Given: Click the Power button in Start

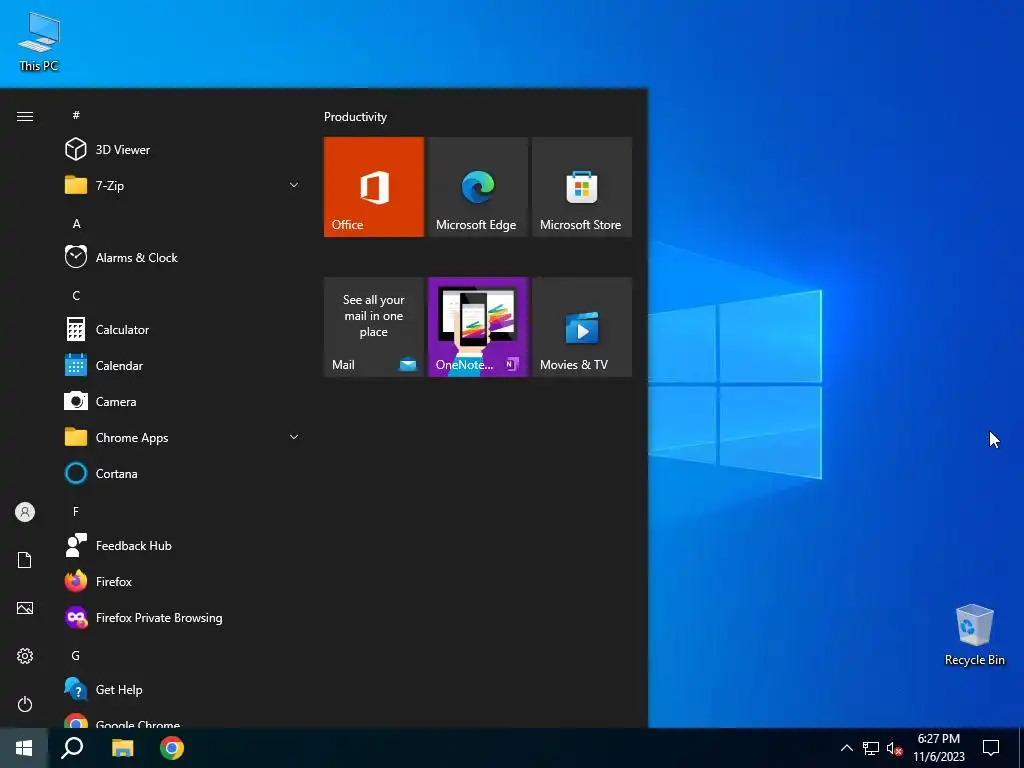Looking at the screenshot, I should (25, 704).
